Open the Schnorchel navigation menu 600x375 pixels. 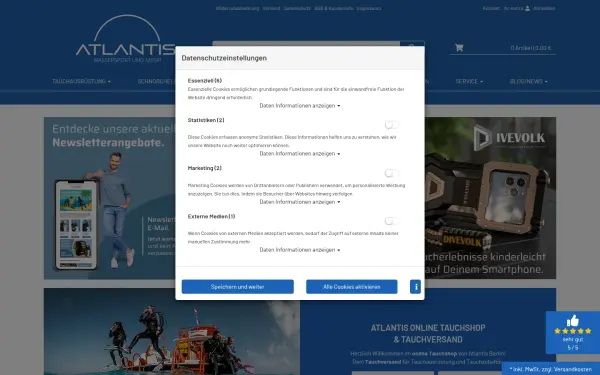156,82
